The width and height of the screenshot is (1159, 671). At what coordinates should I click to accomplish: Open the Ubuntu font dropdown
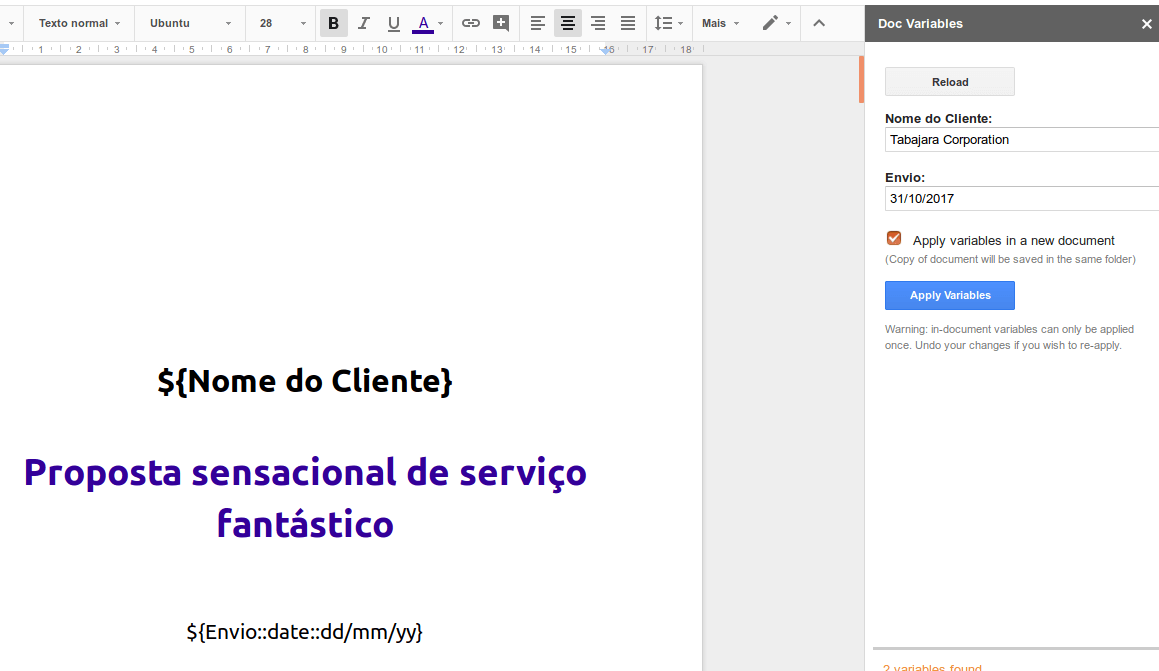(190, 22)
